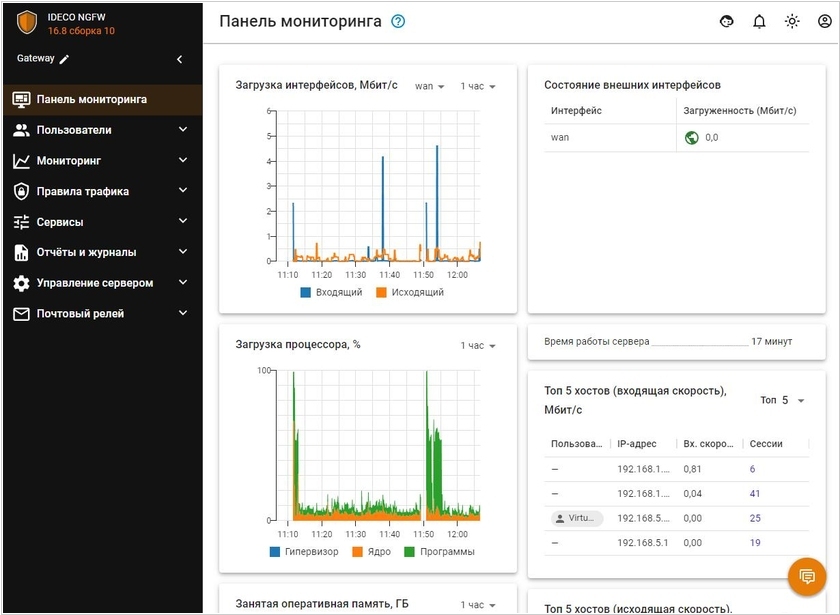Viewport: 840px width, 615px height.
Task: Open the 1 час dropdown for interface load
Action: [478, 86]
